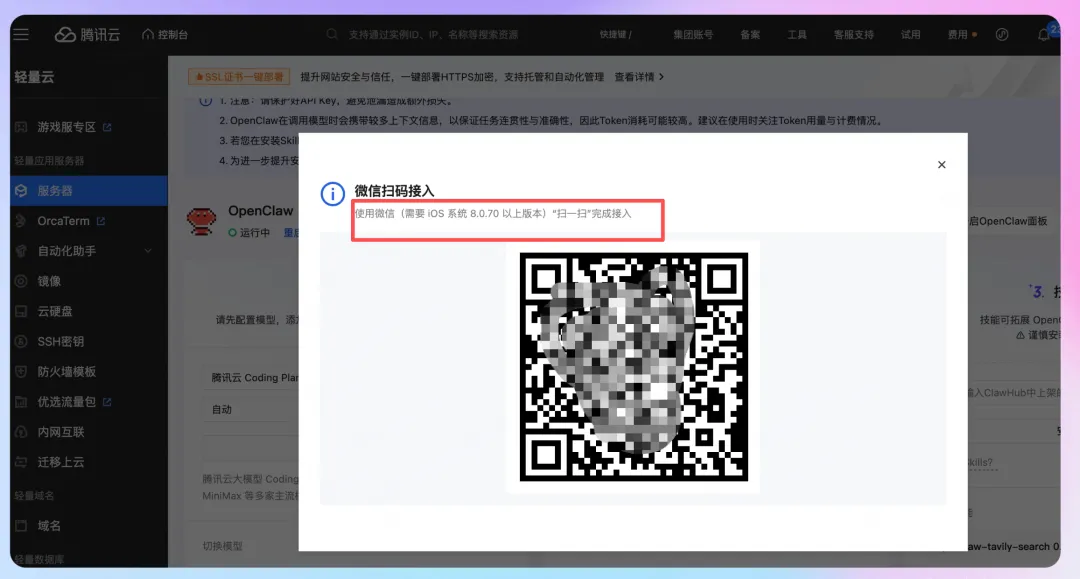Viewport: 1080px width, 579px height.
Task: Open the 客服支持 menu
Action: (853, 34)
